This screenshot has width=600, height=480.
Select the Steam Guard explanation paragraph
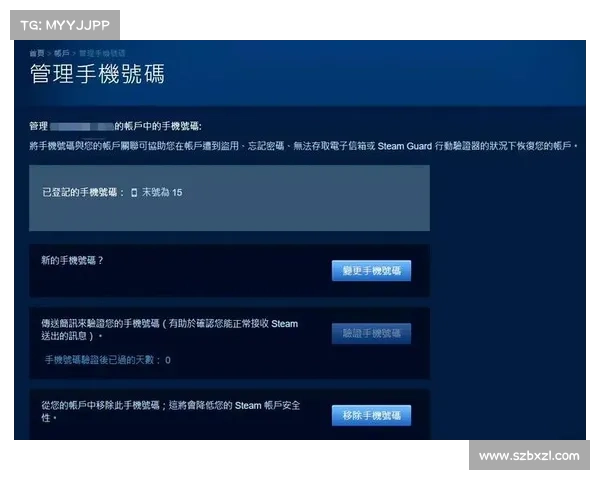(x=303, y=146)
